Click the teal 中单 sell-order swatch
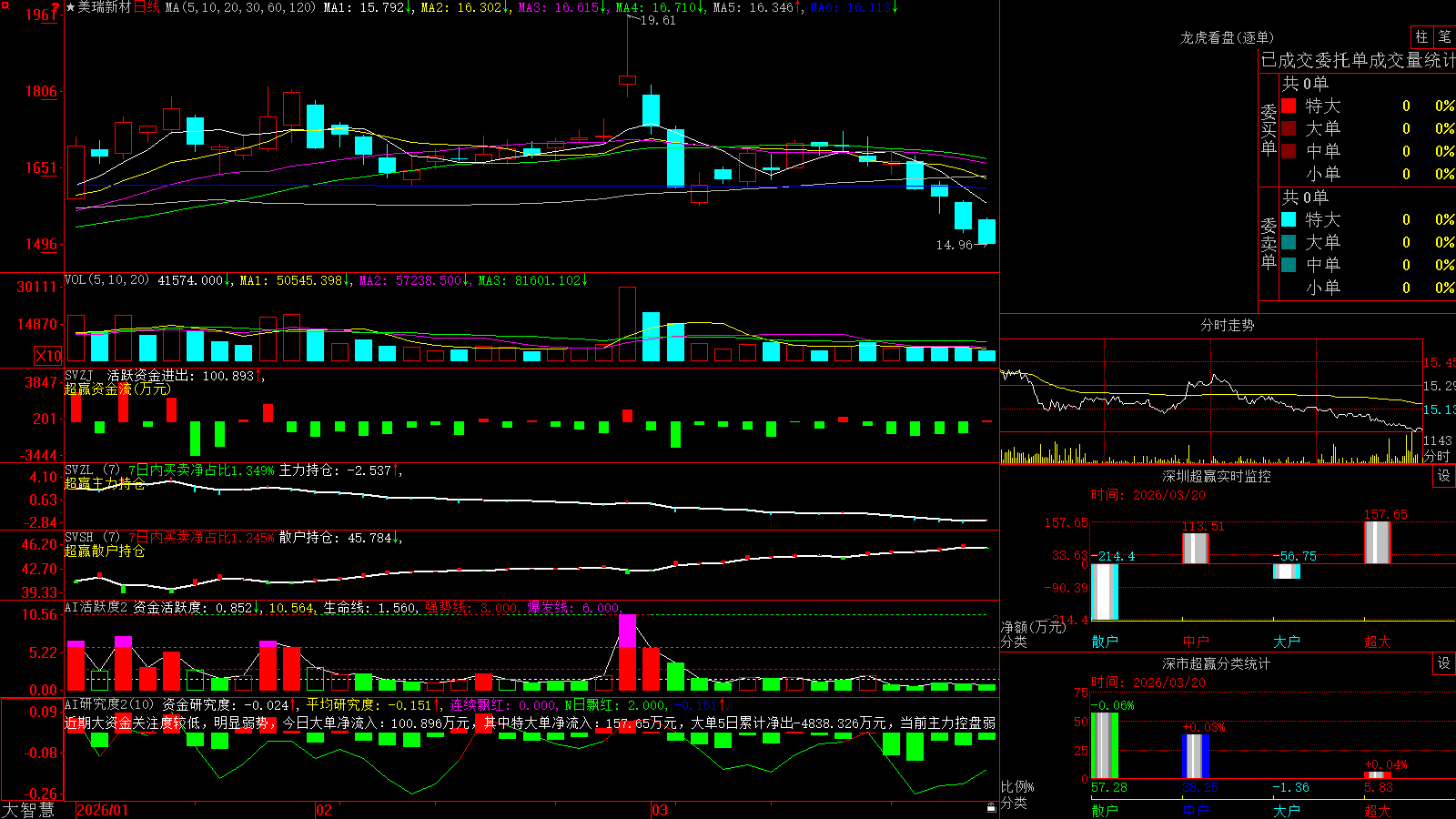Screen dimensions: 1456x819 tap(1289, 265)
